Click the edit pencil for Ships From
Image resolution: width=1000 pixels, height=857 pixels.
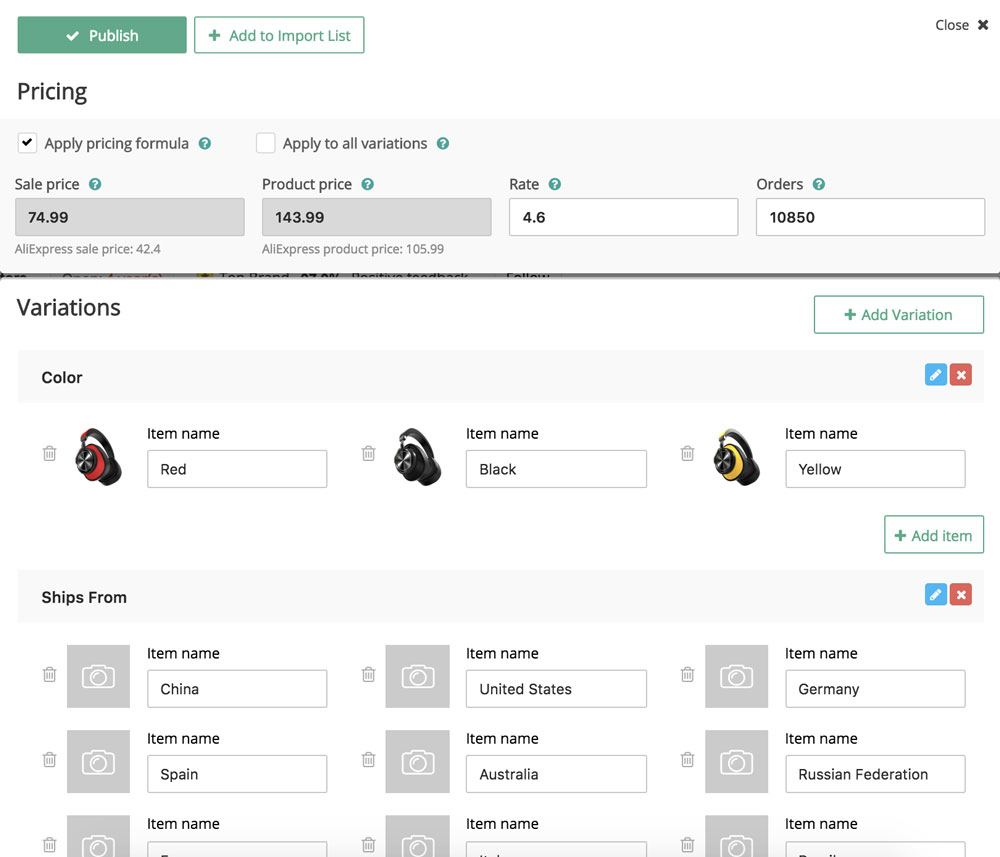coord(935,595)
